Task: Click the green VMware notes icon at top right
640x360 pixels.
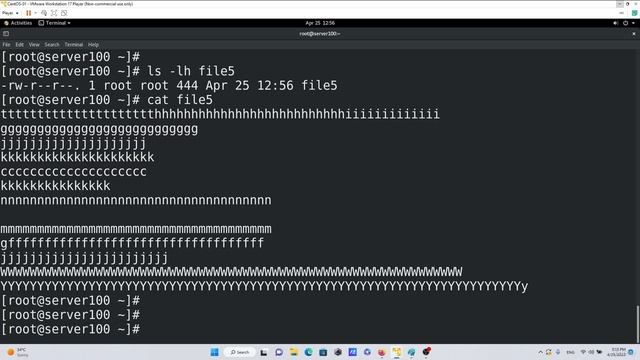Action: tap(634, 13)
